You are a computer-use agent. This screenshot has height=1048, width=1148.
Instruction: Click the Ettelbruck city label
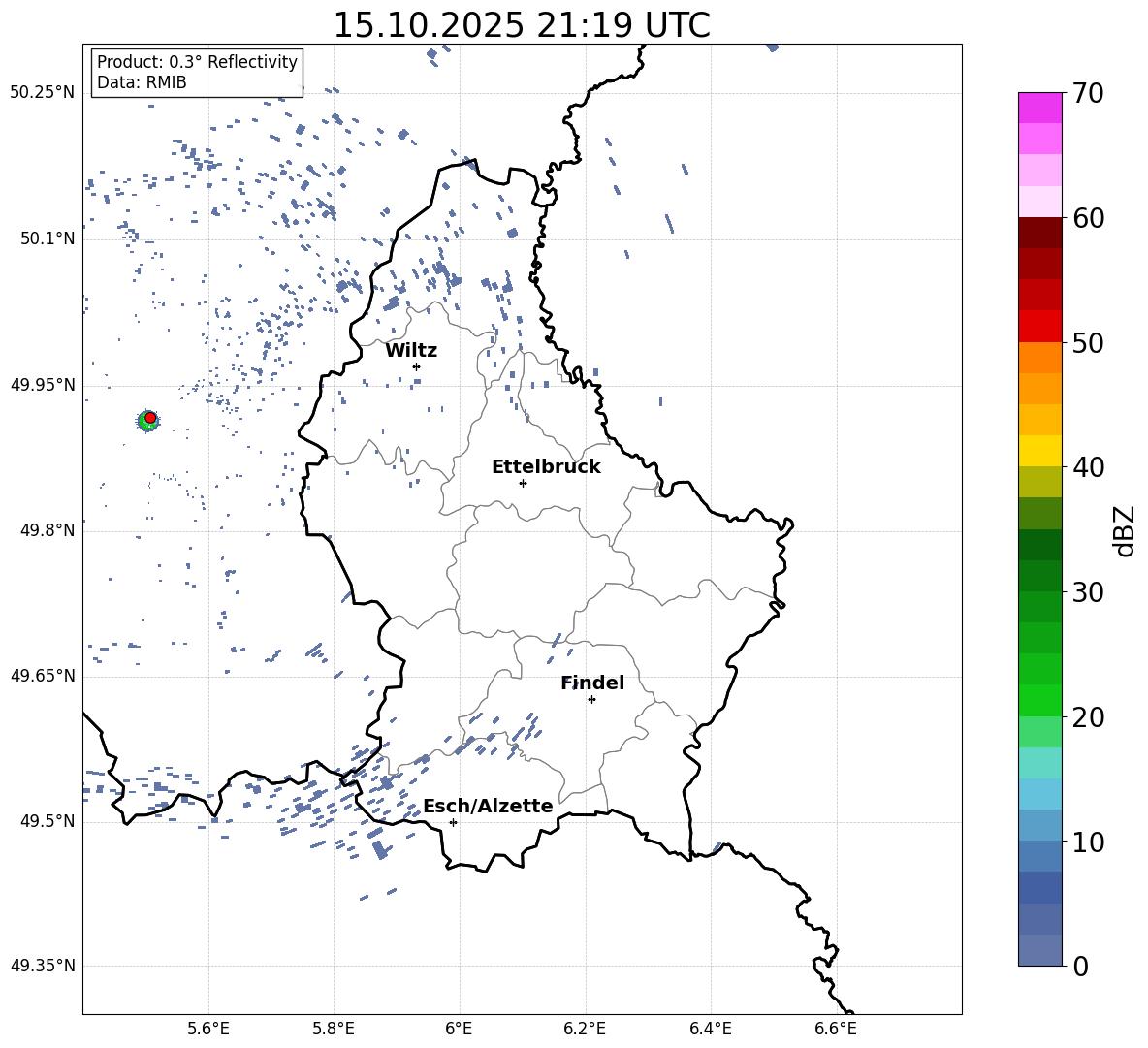[x=546, y=467]
